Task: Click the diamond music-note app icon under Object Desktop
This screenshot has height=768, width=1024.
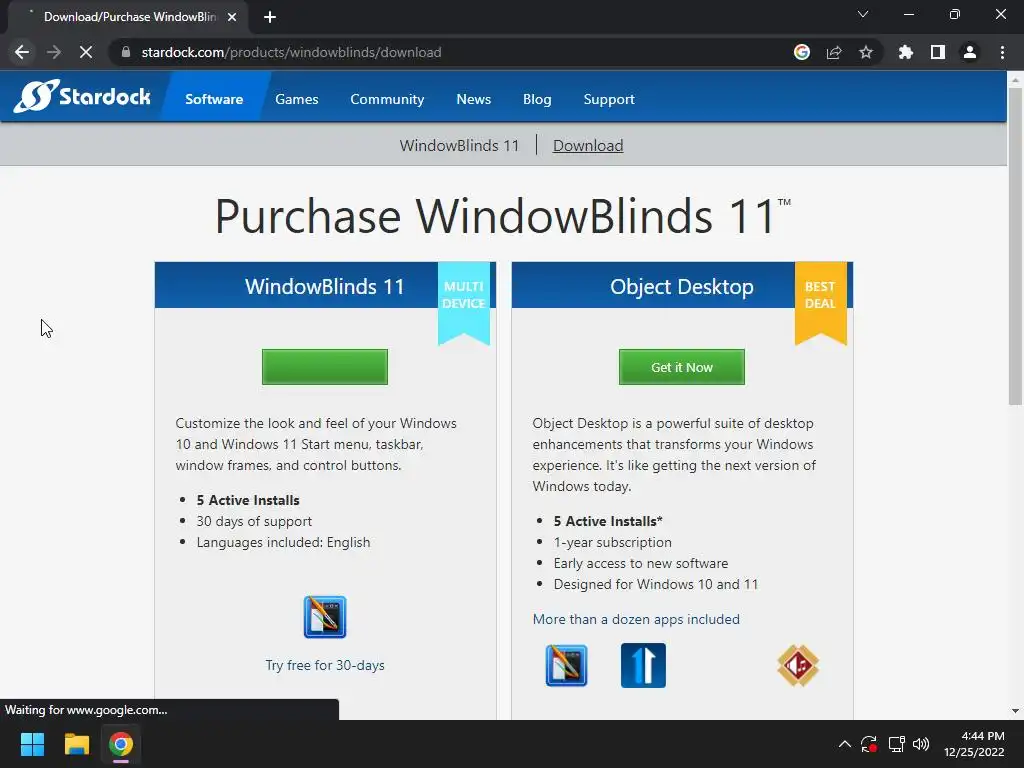Action: 798,665
